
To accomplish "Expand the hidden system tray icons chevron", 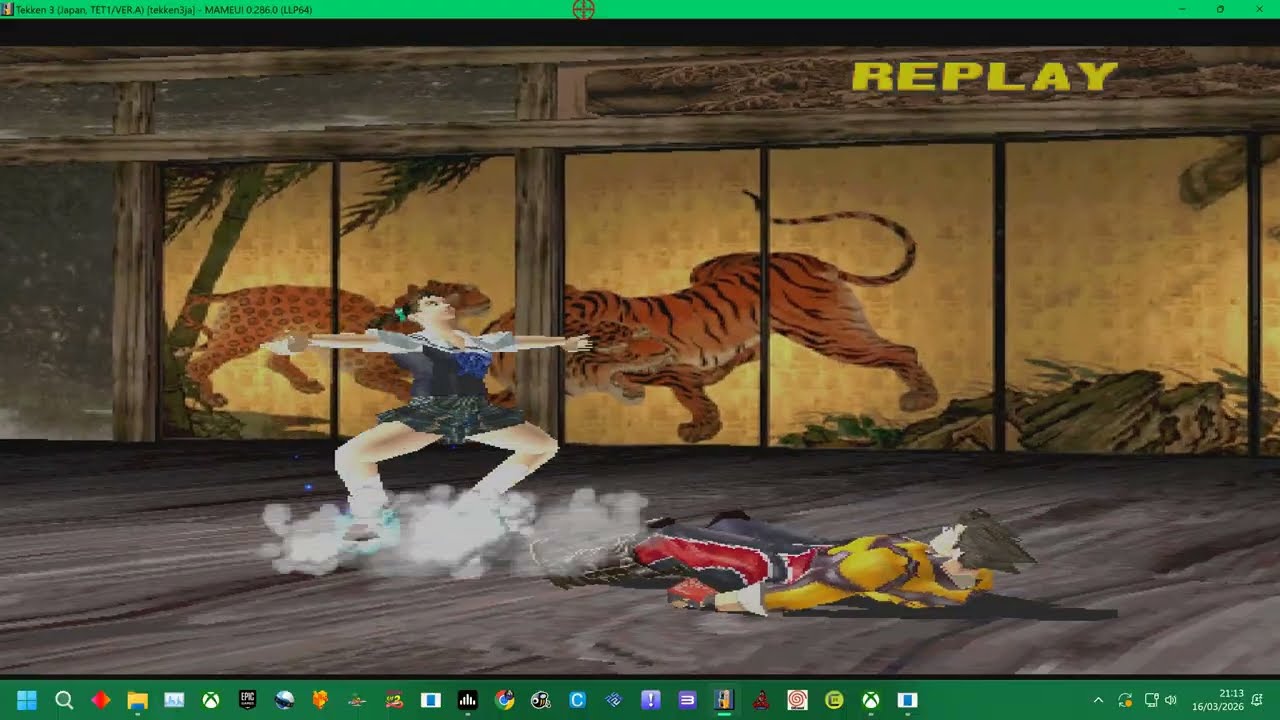I will tap(1098, 700).
